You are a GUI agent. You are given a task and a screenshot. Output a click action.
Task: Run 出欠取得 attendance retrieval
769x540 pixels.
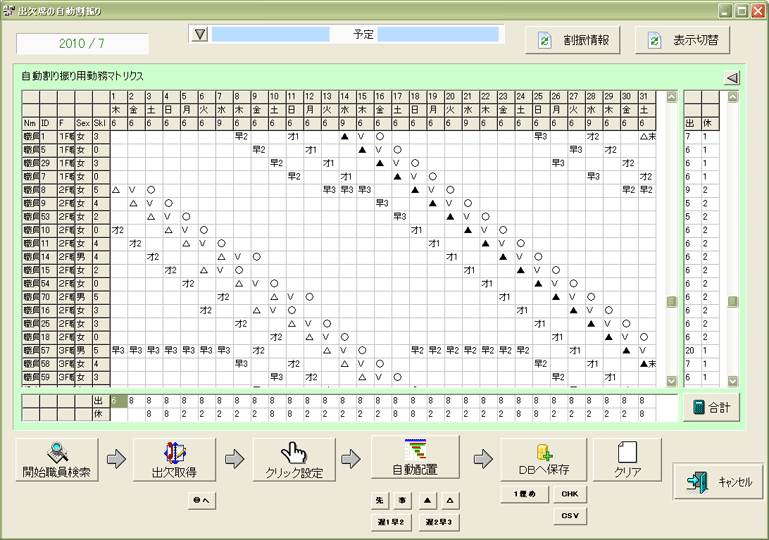click(x=174, y=460)
